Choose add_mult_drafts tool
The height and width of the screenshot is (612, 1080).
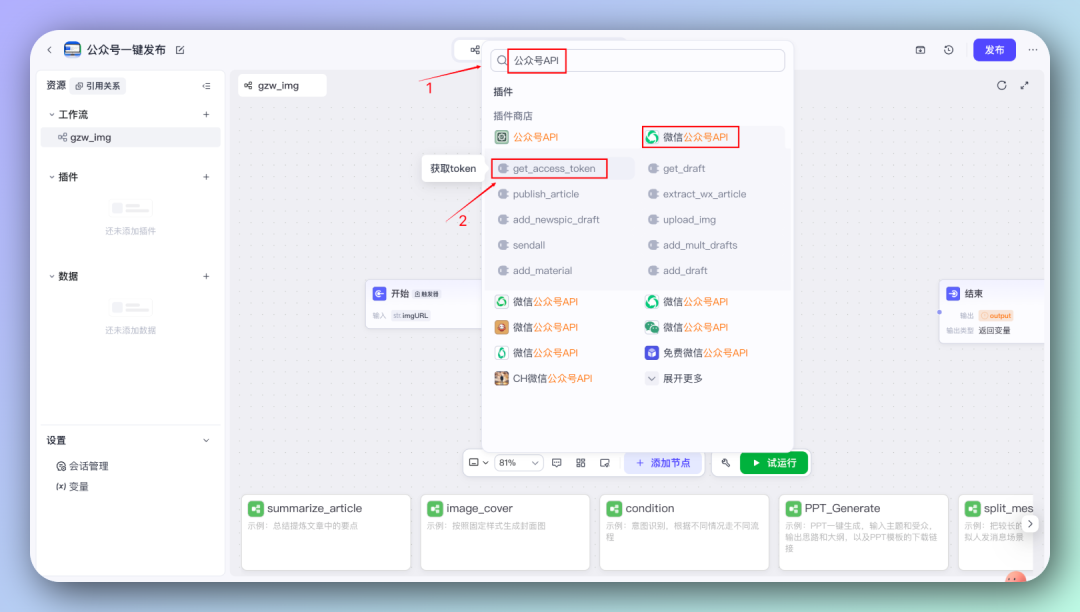coord(692,245)
